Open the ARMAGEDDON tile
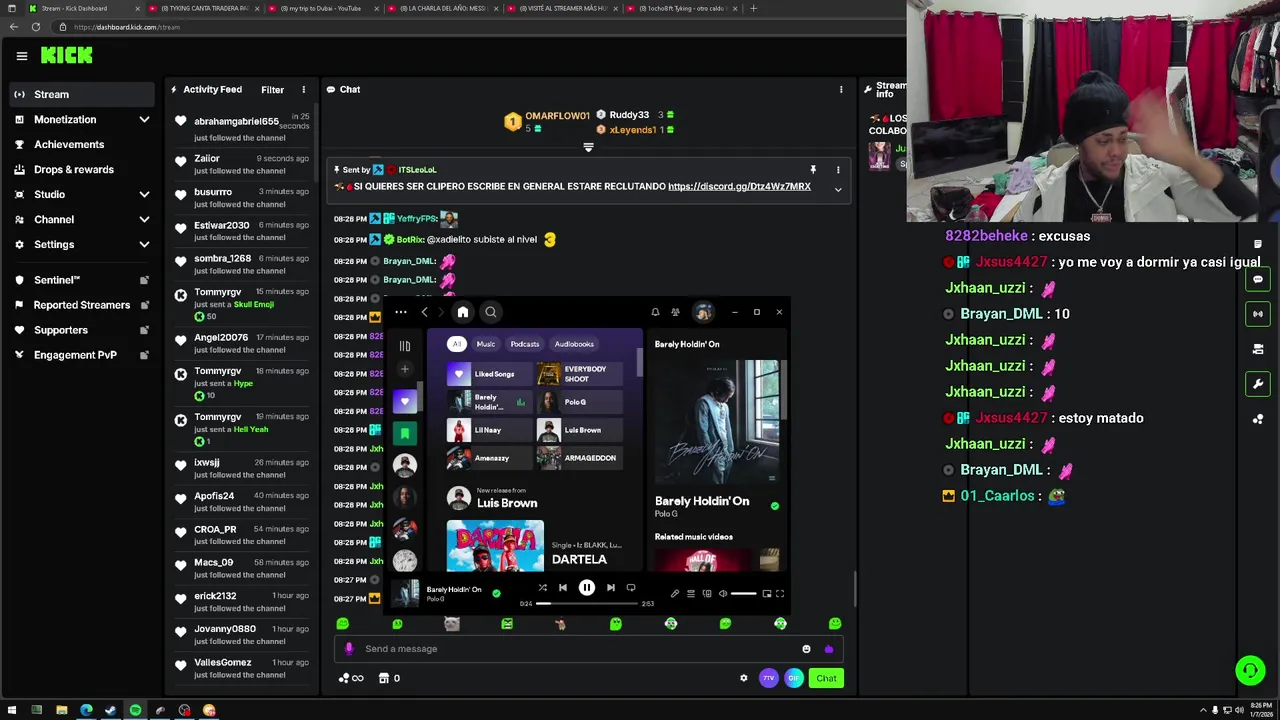This screenshot has height=720, width=1280. point(581,458)
